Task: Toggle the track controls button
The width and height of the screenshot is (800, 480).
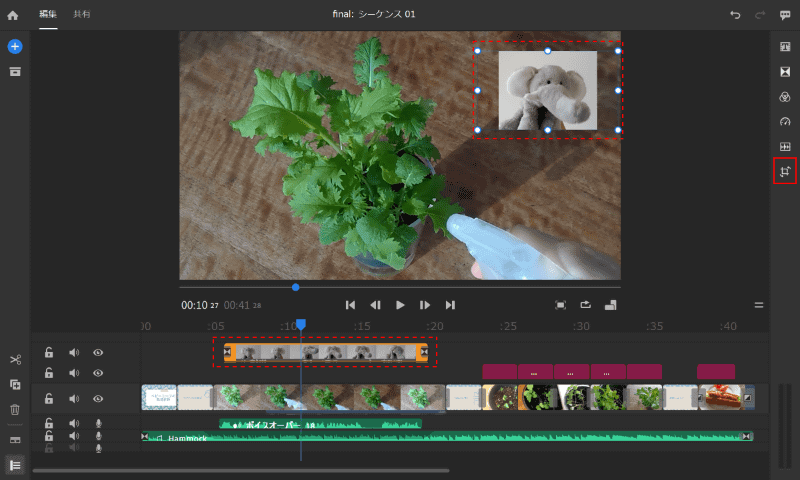Action: pos(15,465)
